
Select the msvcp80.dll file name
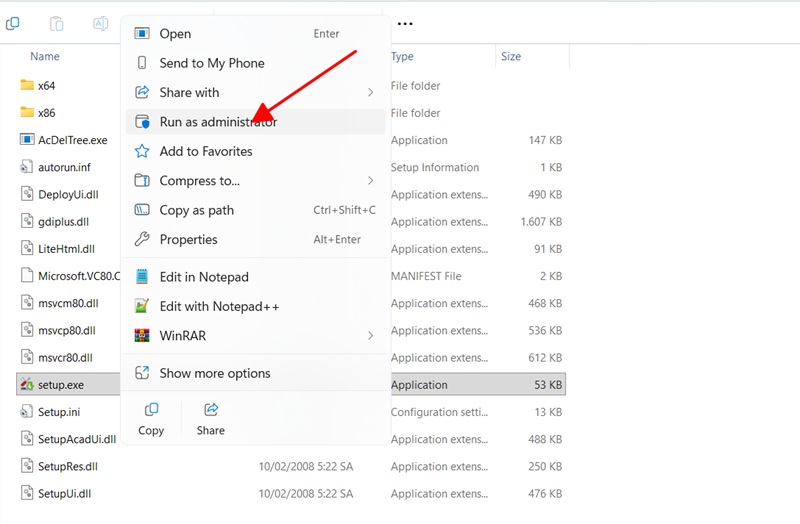[x=67, y=331]
